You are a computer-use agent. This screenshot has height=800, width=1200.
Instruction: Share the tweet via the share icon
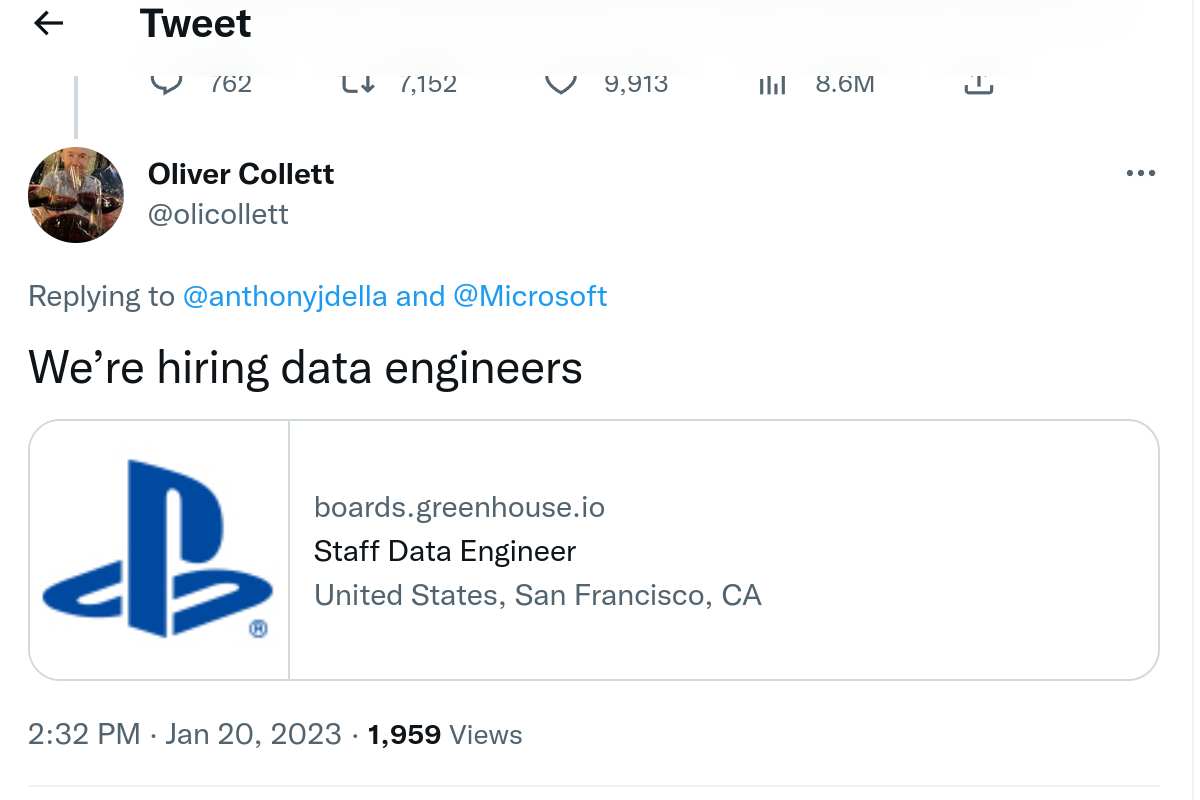(x=978, y=85)
